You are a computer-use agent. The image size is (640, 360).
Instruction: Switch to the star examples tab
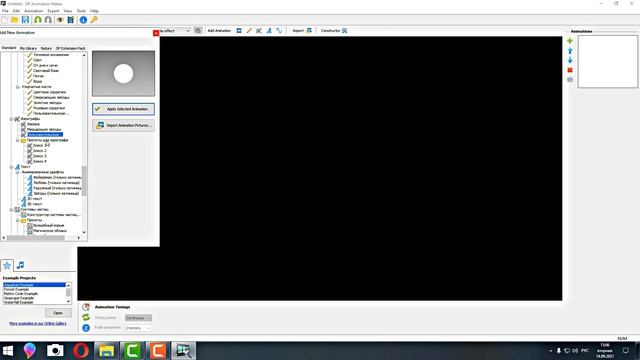tap(7, 265)
